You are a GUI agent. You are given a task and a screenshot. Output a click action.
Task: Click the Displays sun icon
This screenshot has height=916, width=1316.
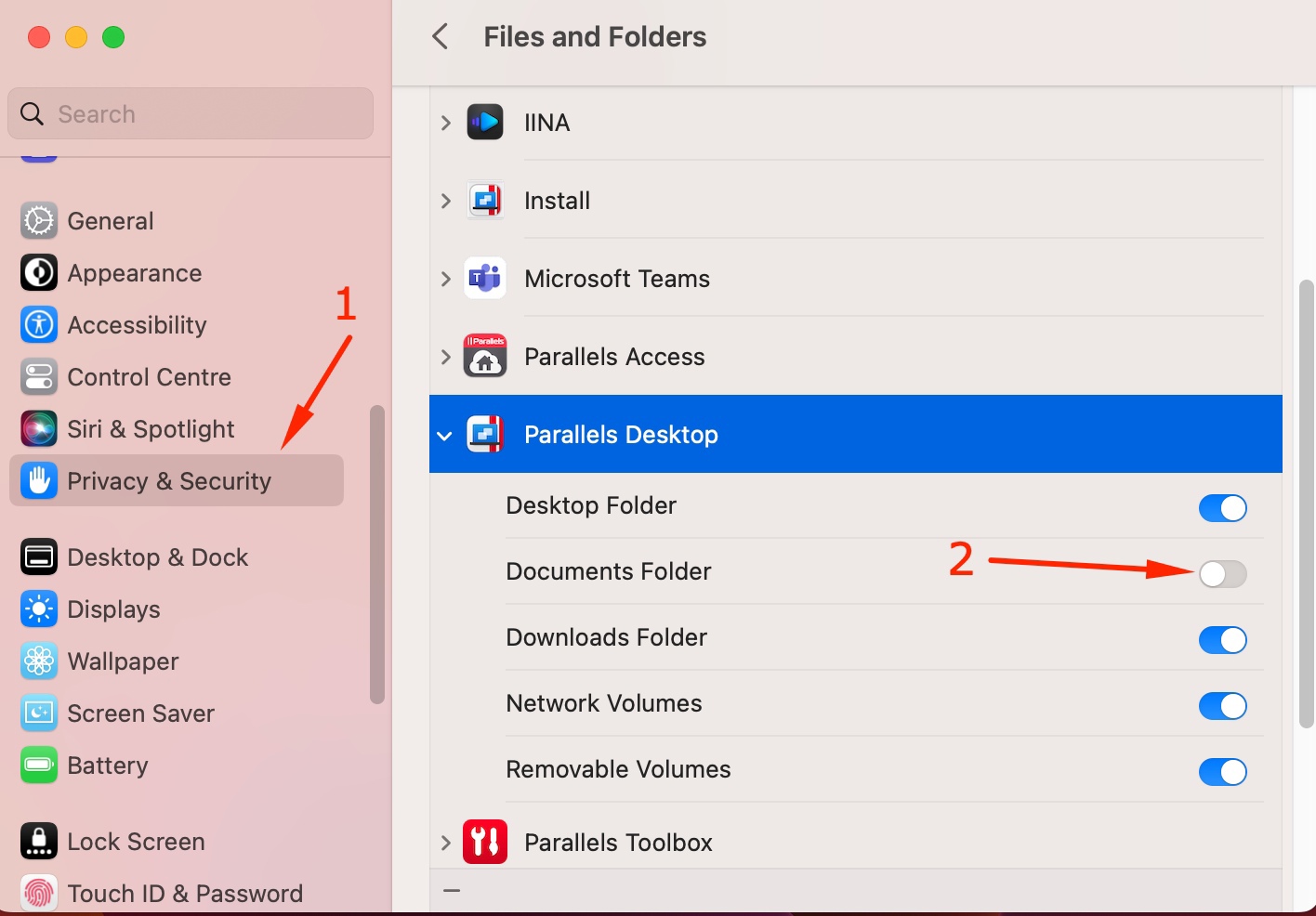39,609
